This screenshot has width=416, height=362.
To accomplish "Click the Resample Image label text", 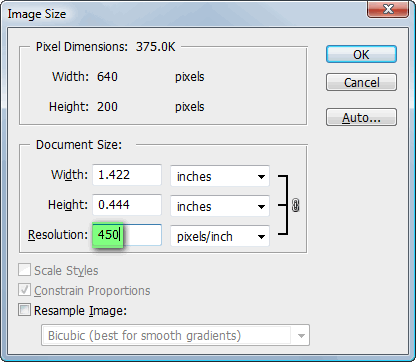I will pyautogui.click(x=80, y=311).
